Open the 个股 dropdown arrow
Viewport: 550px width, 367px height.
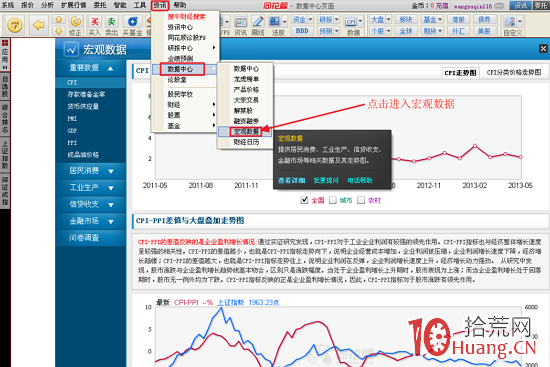click(388, 31)
